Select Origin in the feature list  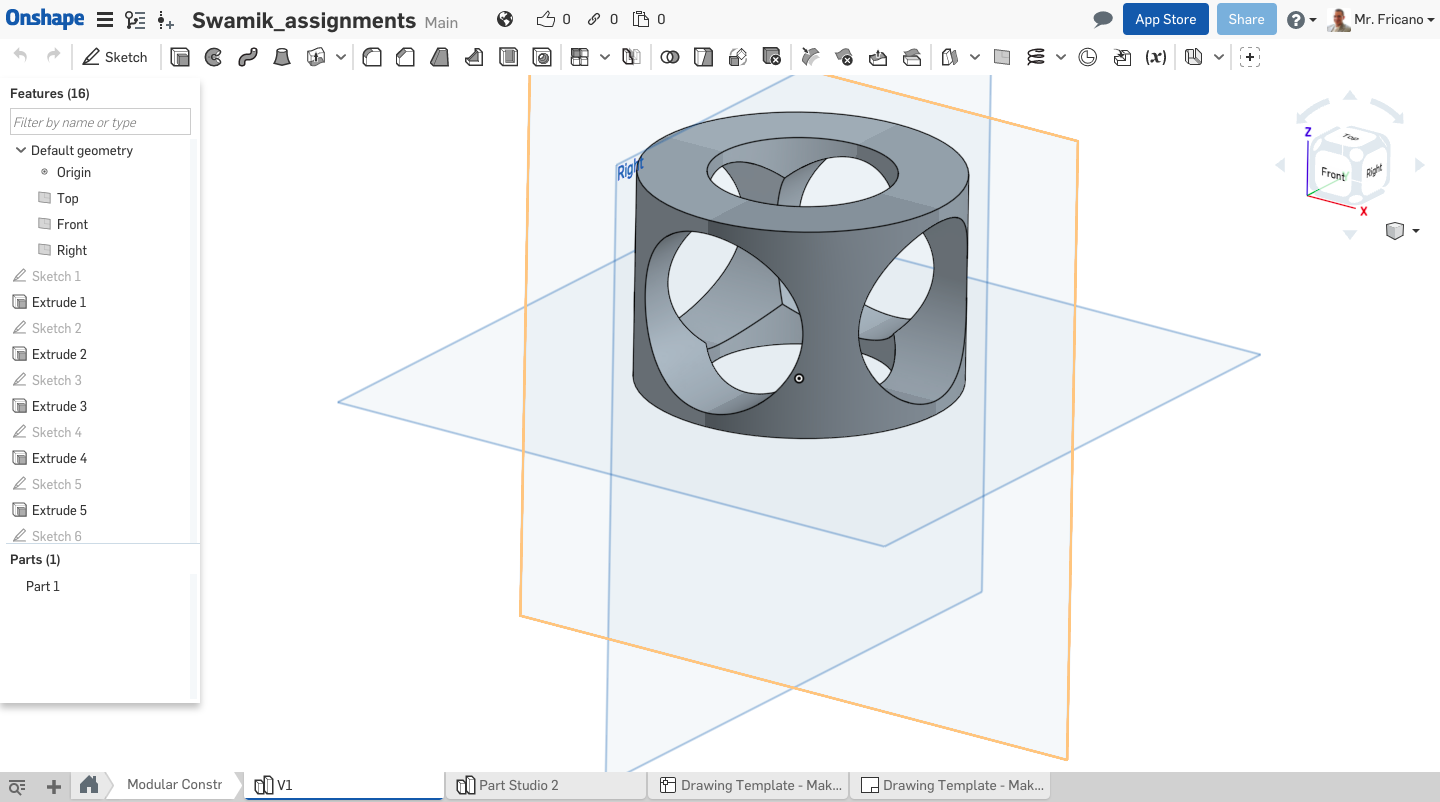point(74,172)
